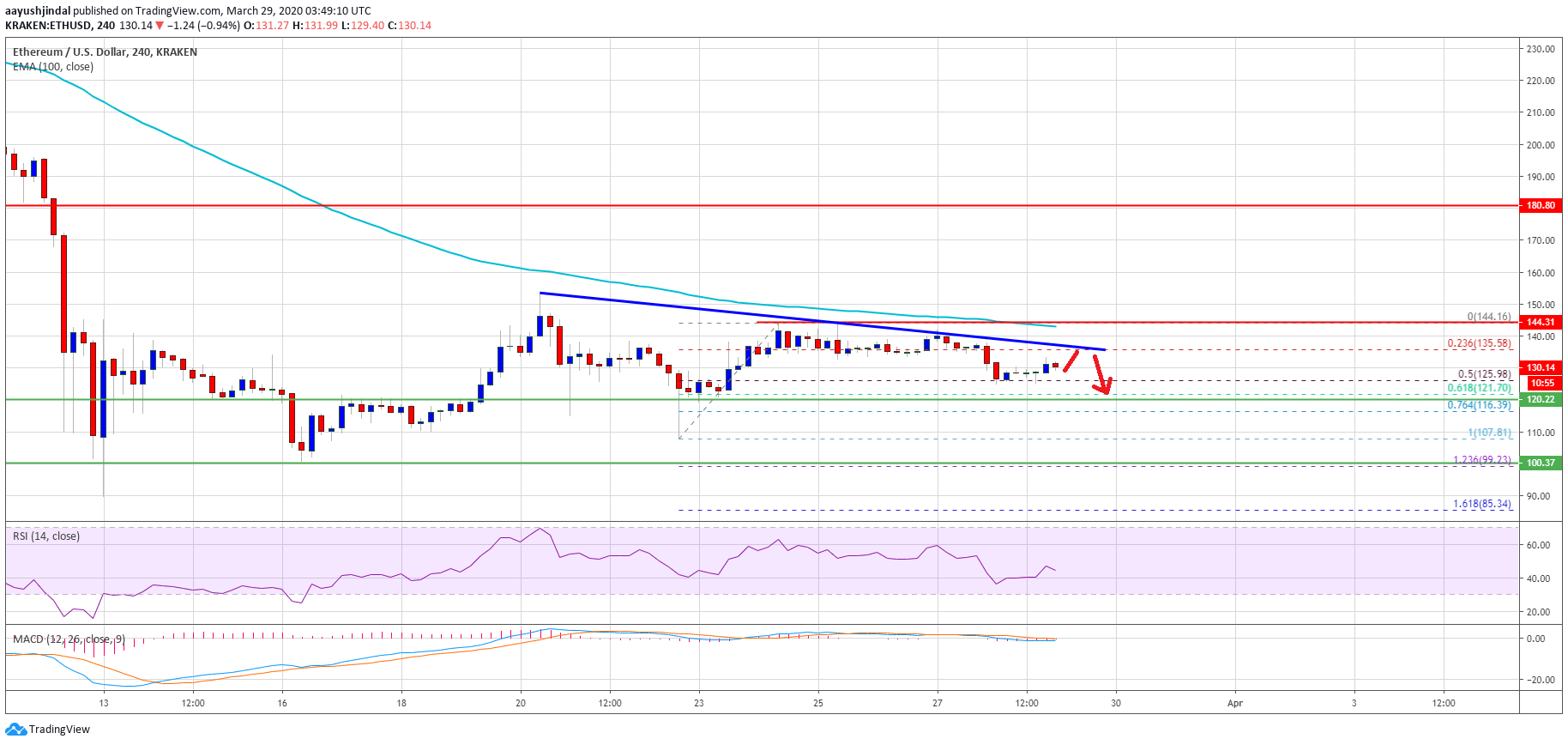This screenshot has width=1568, height=745.
Task: Click the 230.00 tick on price axis
Action: point(1541,49)
